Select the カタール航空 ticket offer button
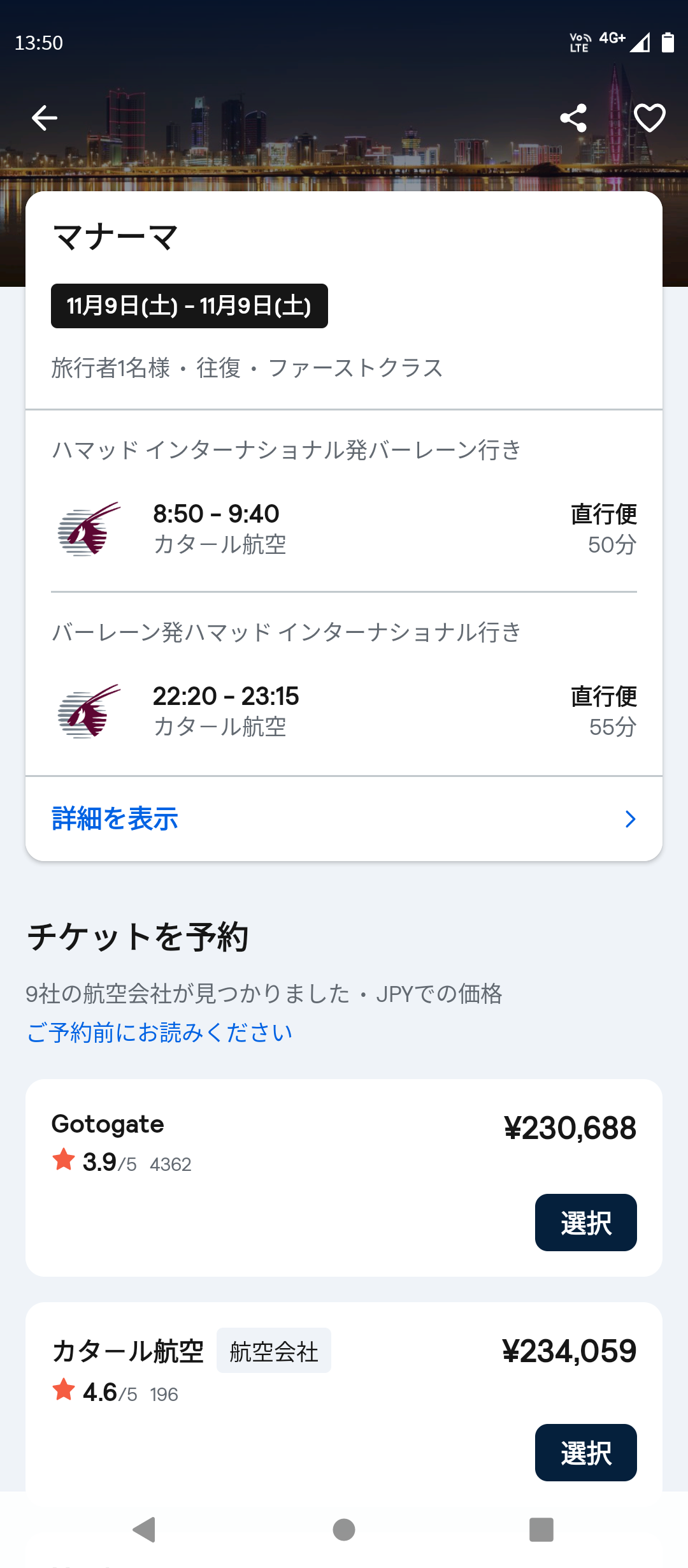 pos(585,1452)
